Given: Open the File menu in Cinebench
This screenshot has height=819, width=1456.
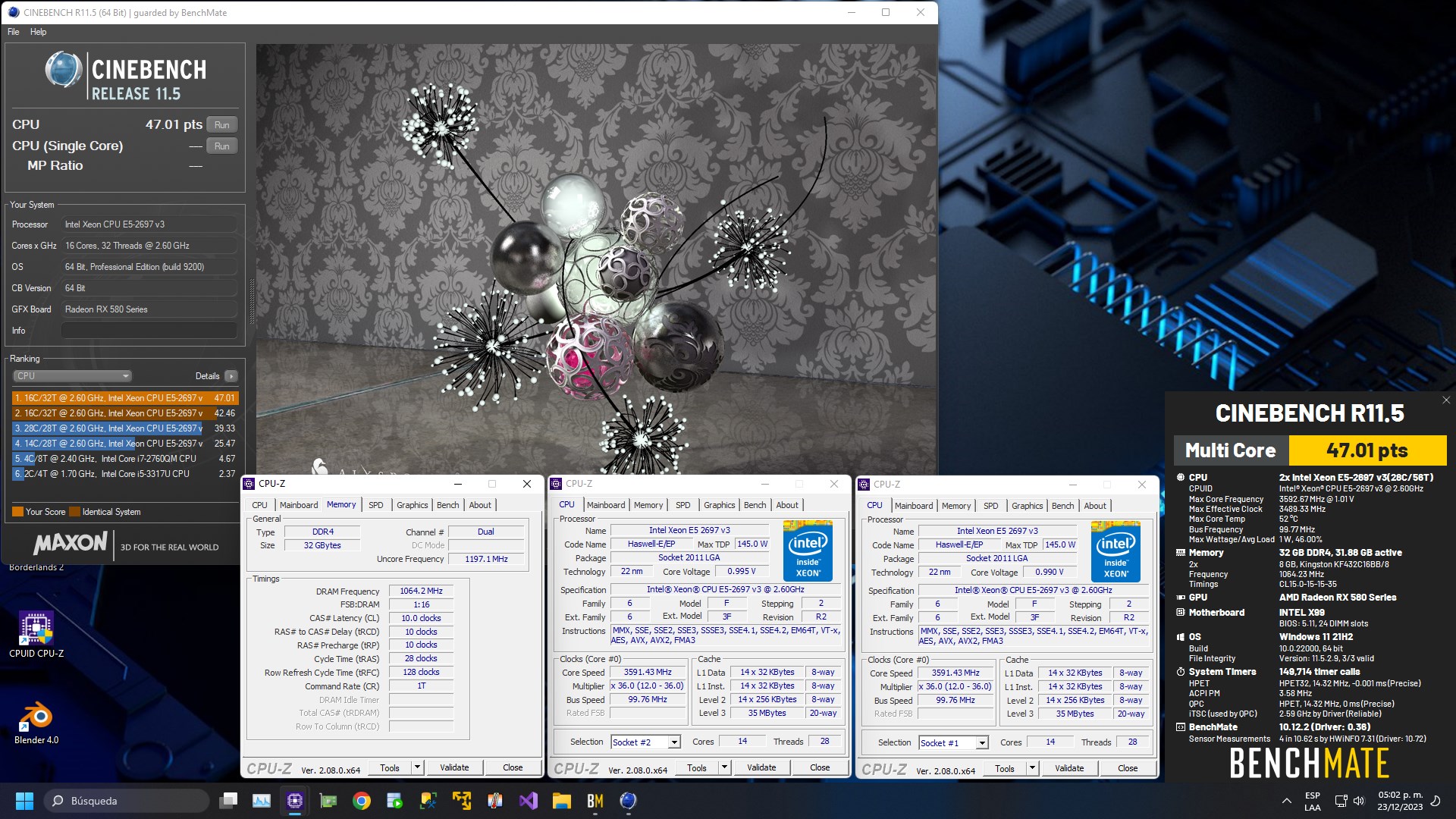Looking at the screenshot, I should (x=14, y=32).
